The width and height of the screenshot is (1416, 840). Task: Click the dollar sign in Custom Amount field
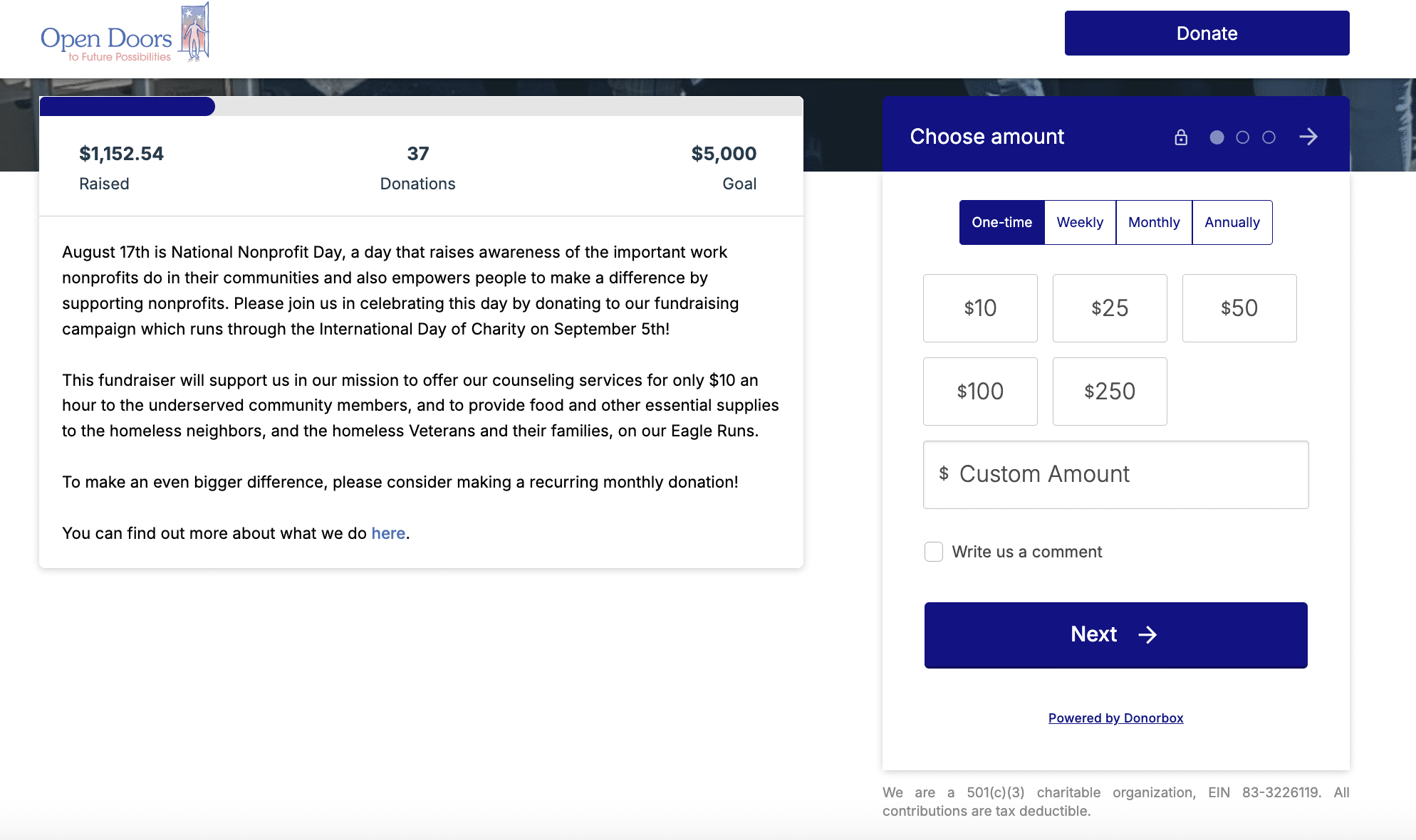(x=944, y=474)
